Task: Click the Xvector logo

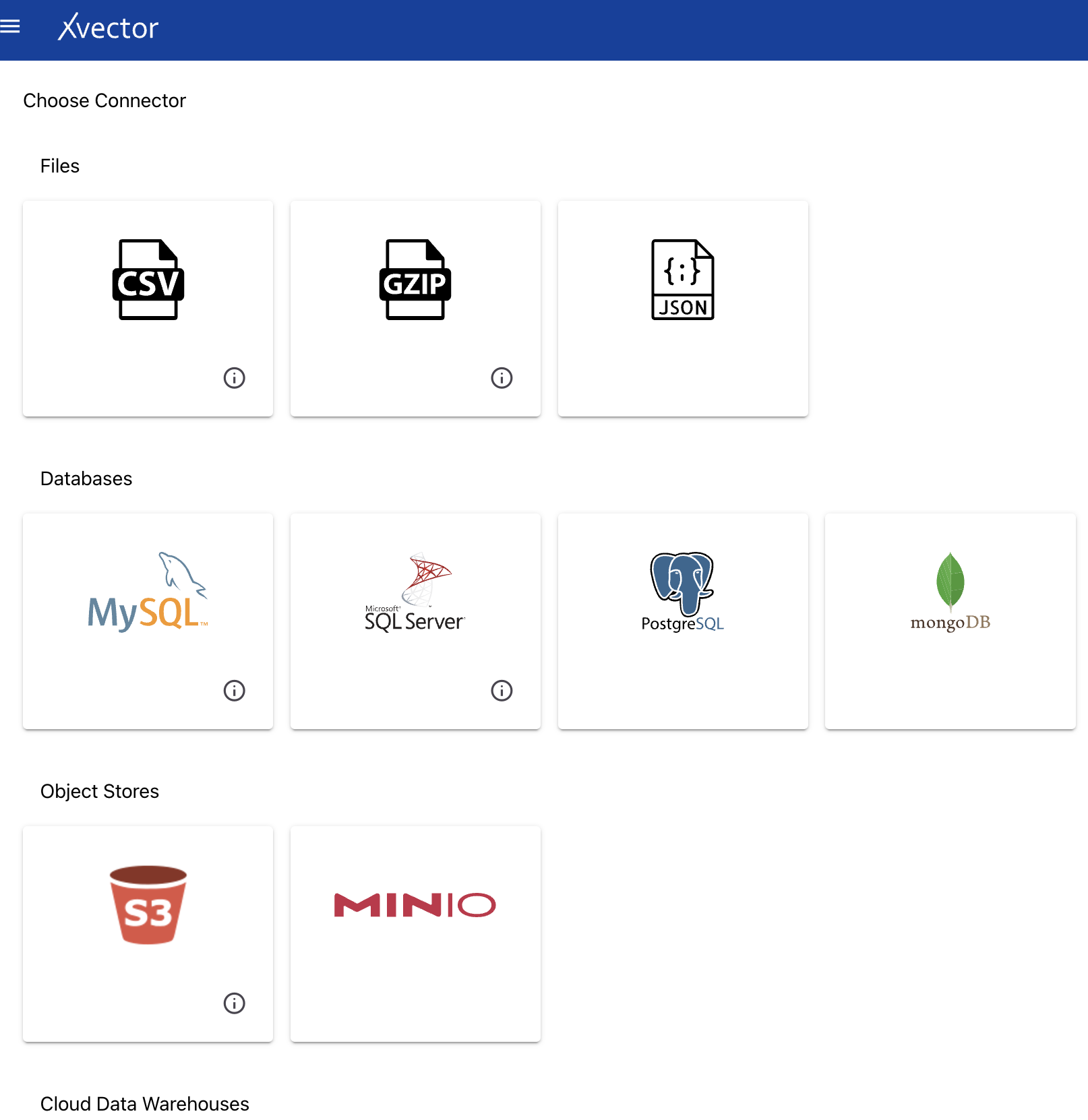Action: pos(108,28)
